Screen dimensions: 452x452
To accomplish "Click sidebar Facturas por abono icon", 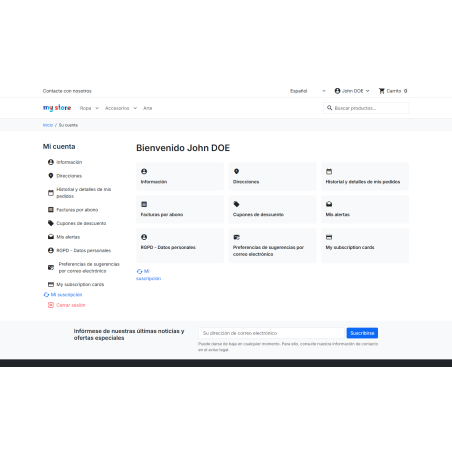I will tap(51, 210).
